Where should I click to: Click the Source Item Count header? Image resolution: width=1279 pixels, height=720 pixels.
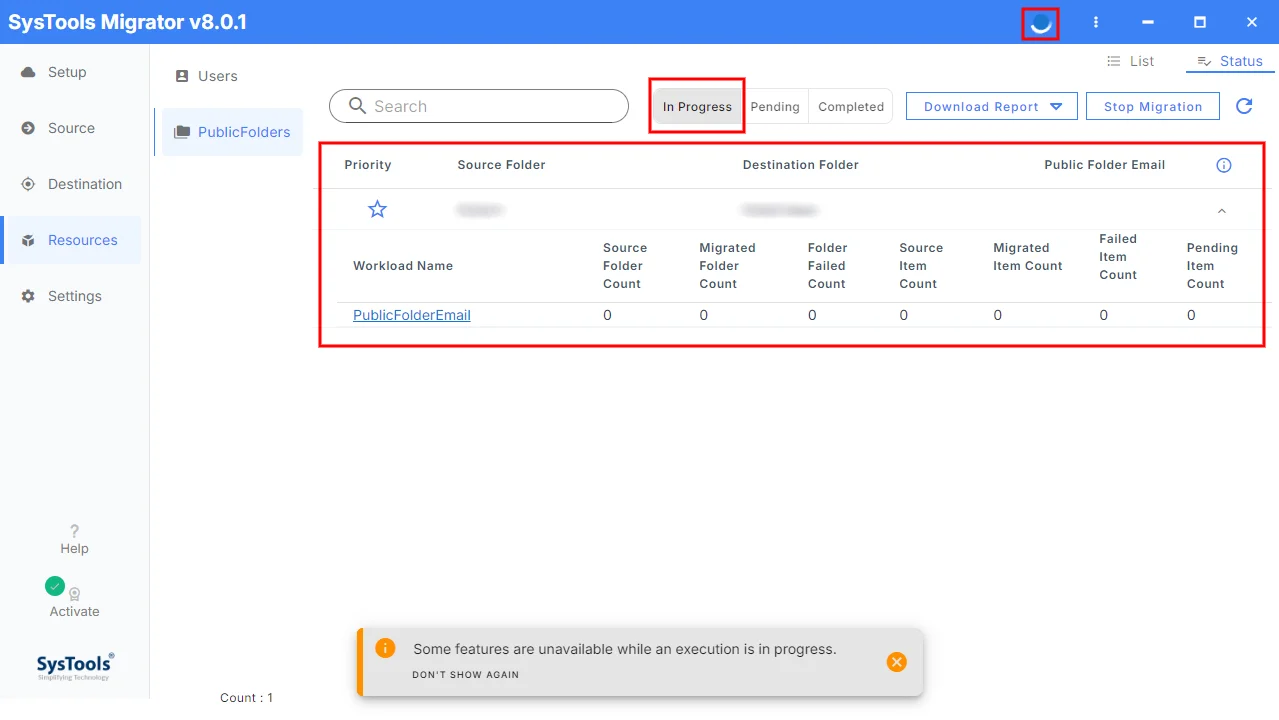(x=921, y=266)
